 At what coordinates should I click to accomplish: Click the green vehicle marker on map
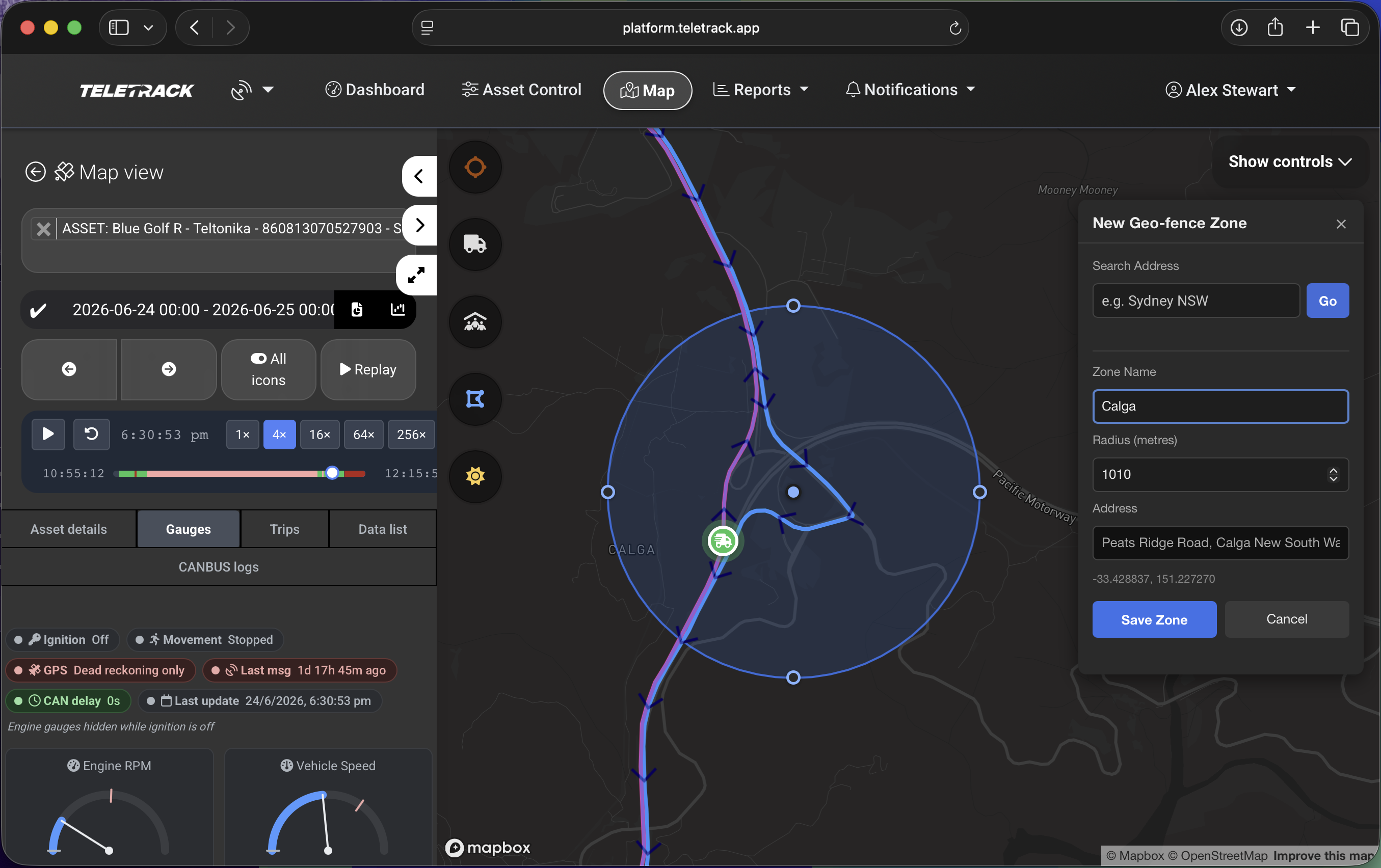pyautogui.click(x=723, y=540)
